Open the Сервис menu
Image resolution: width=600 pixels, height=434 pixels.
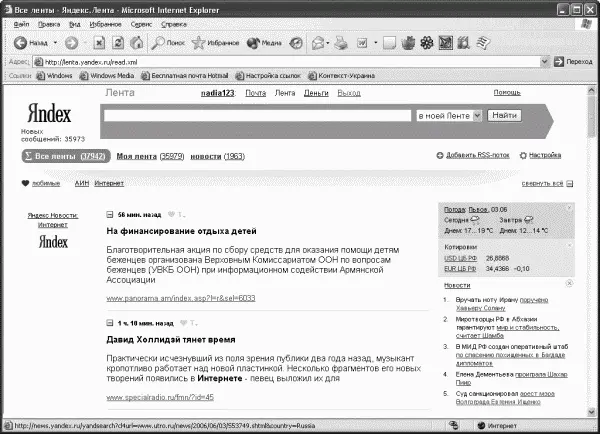[141, 24]
